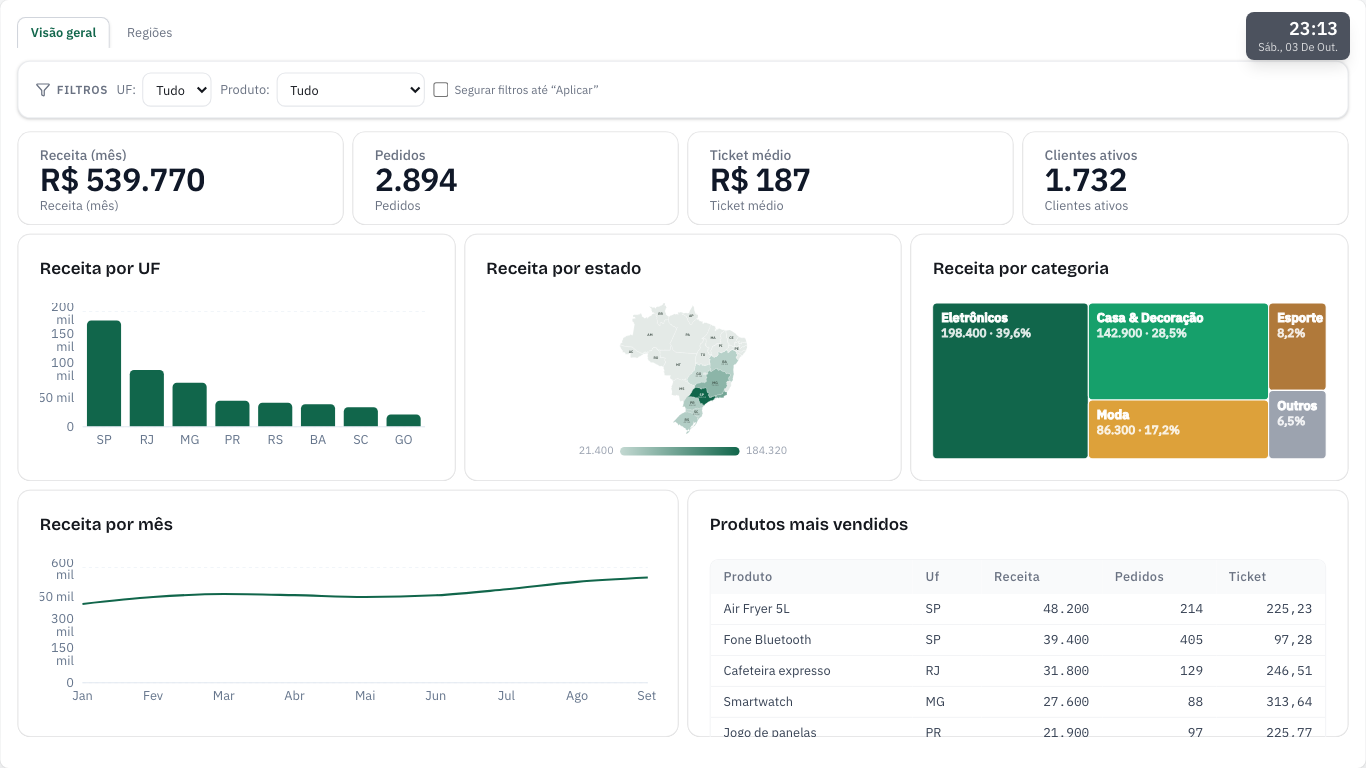Screen dimensions: 1366x768
Task: Select the Eletrônicos treemap tile
Action: tap(1010, 381)
